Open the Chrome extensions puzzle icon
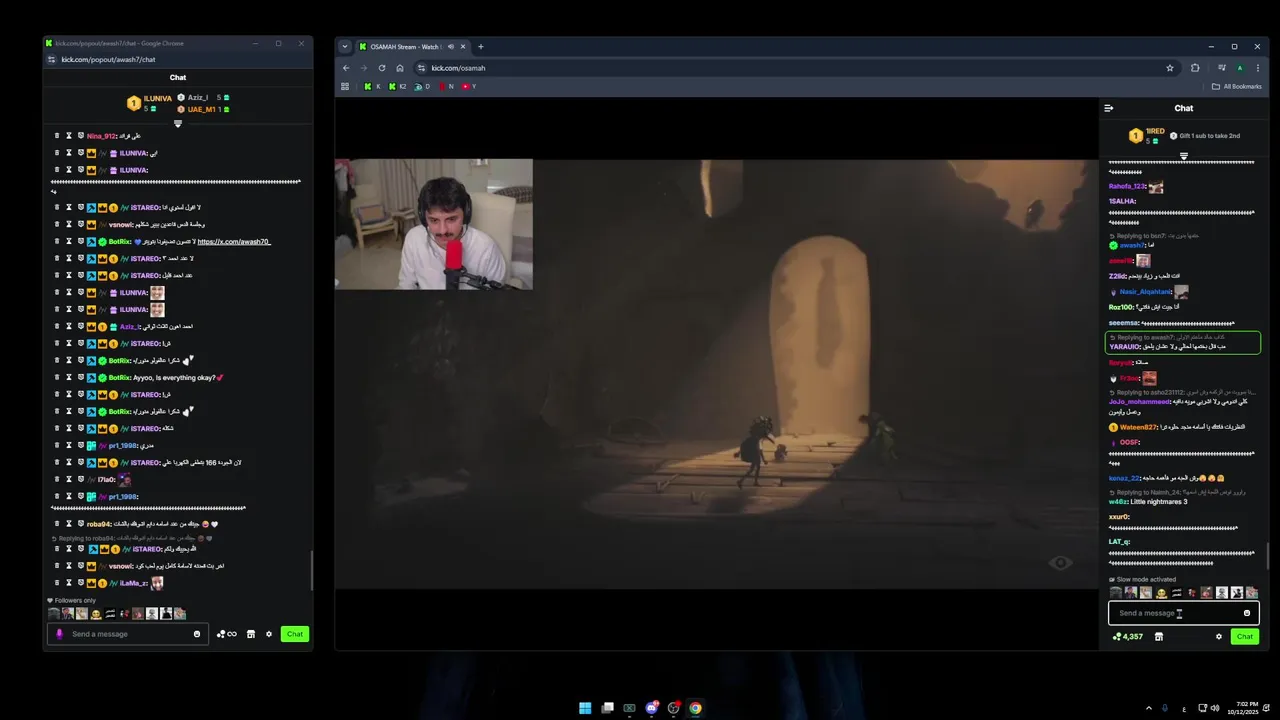The width and height of the screenshot is (1280, 720). pos(1195,68)
